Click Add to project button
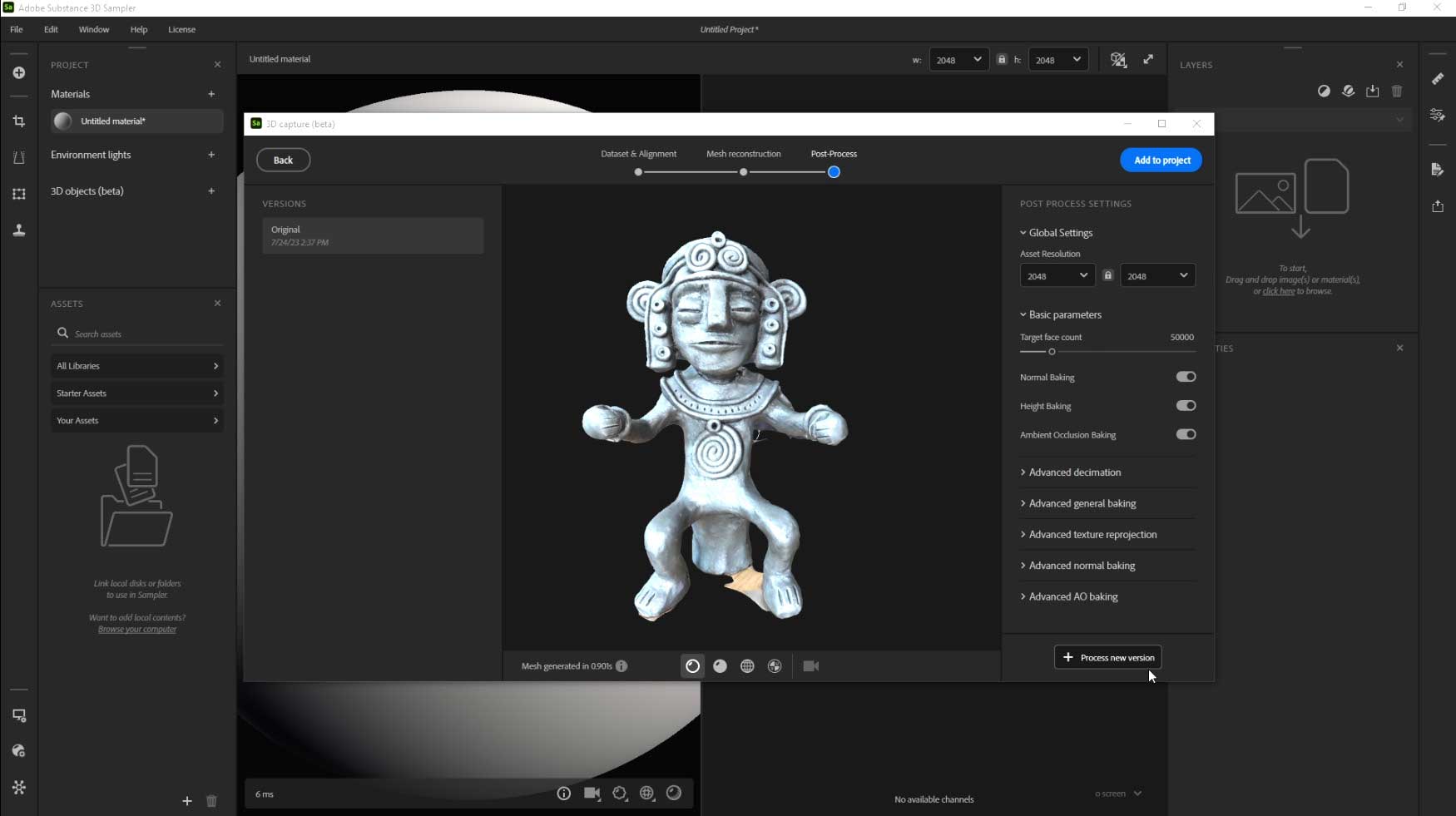This screenshot has width=1456, height=816. 1161,160
